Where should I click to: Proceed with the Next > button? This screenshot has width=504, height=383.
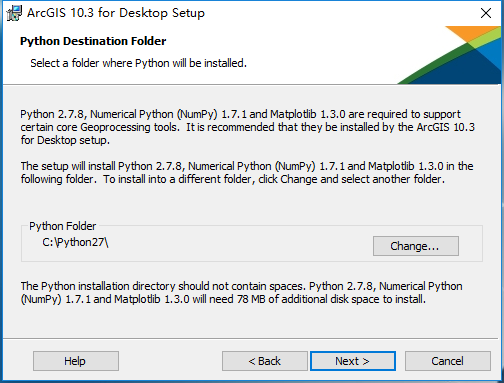(x=353, y=361)
